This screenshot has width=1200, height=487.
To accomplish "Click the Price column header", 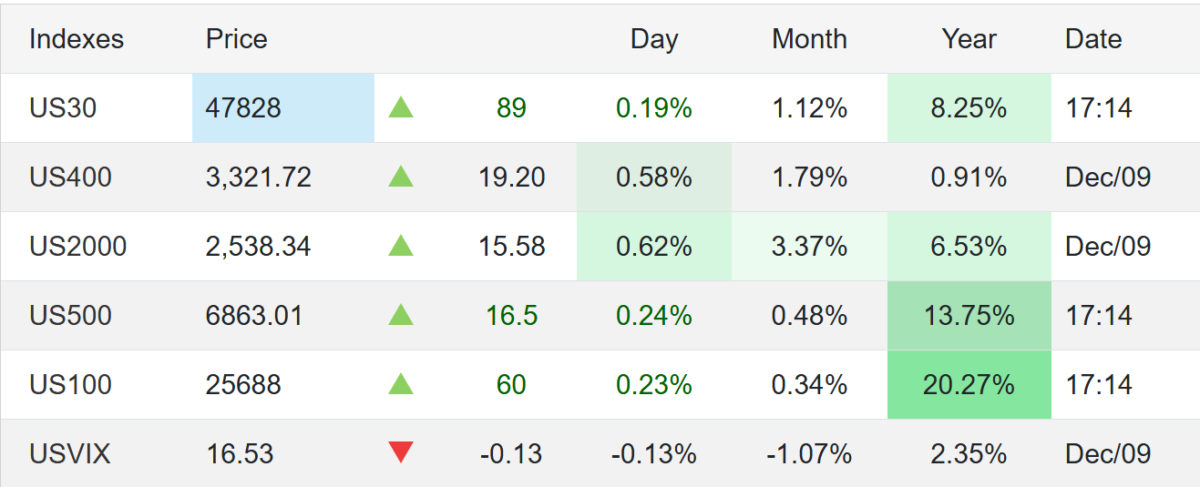I will (236, 39).
